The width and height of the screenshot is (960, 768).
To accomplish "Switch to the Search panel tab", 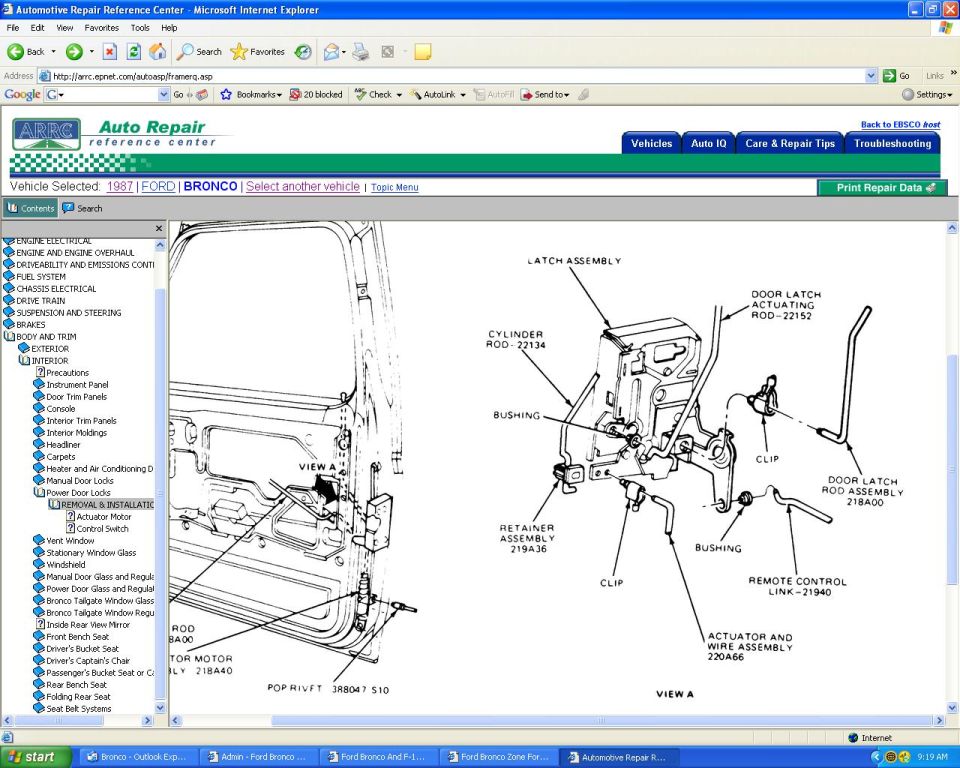I will (x=83, y=208).
